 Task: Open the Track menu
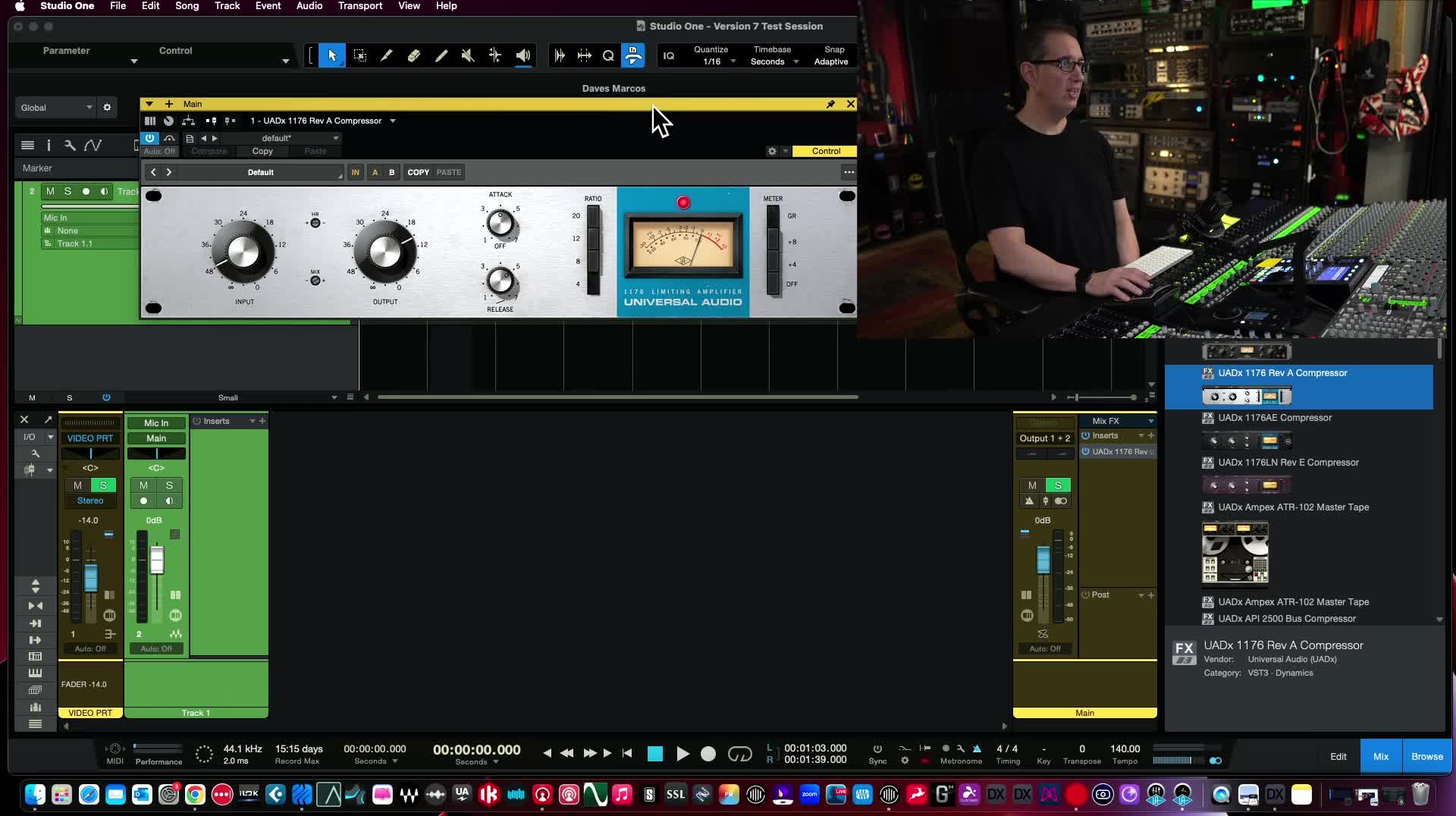(227, 6)
